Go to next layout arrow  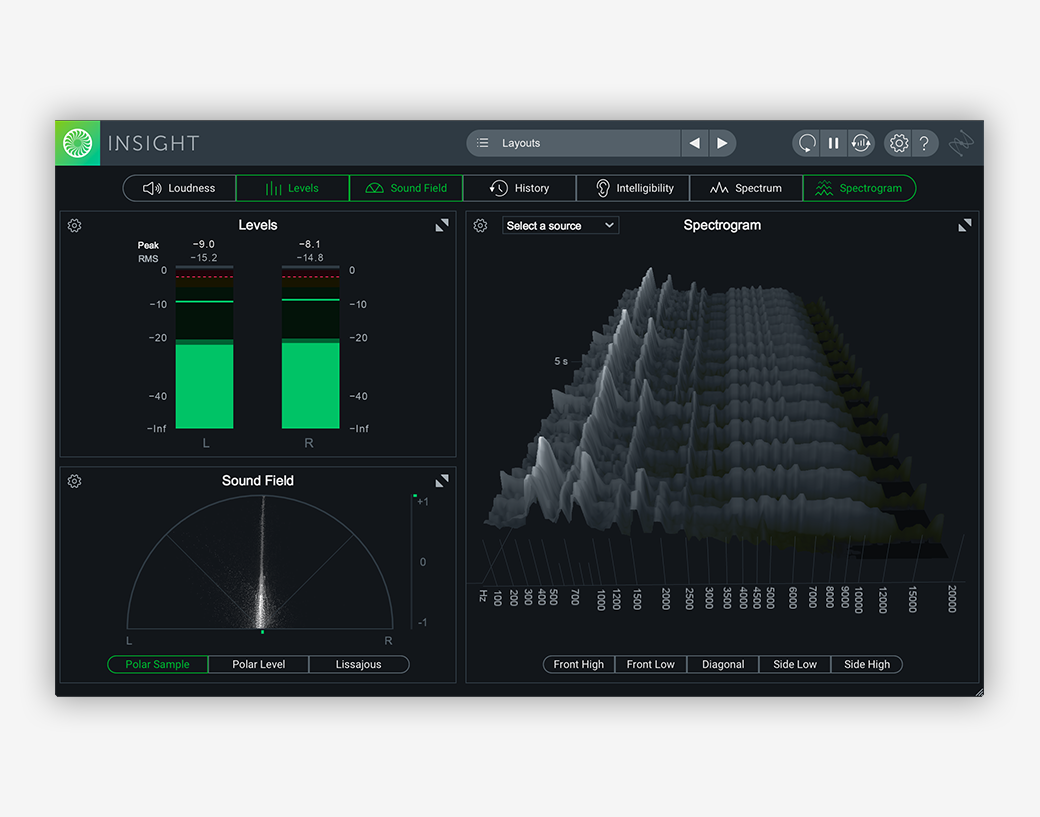point(722,143)
